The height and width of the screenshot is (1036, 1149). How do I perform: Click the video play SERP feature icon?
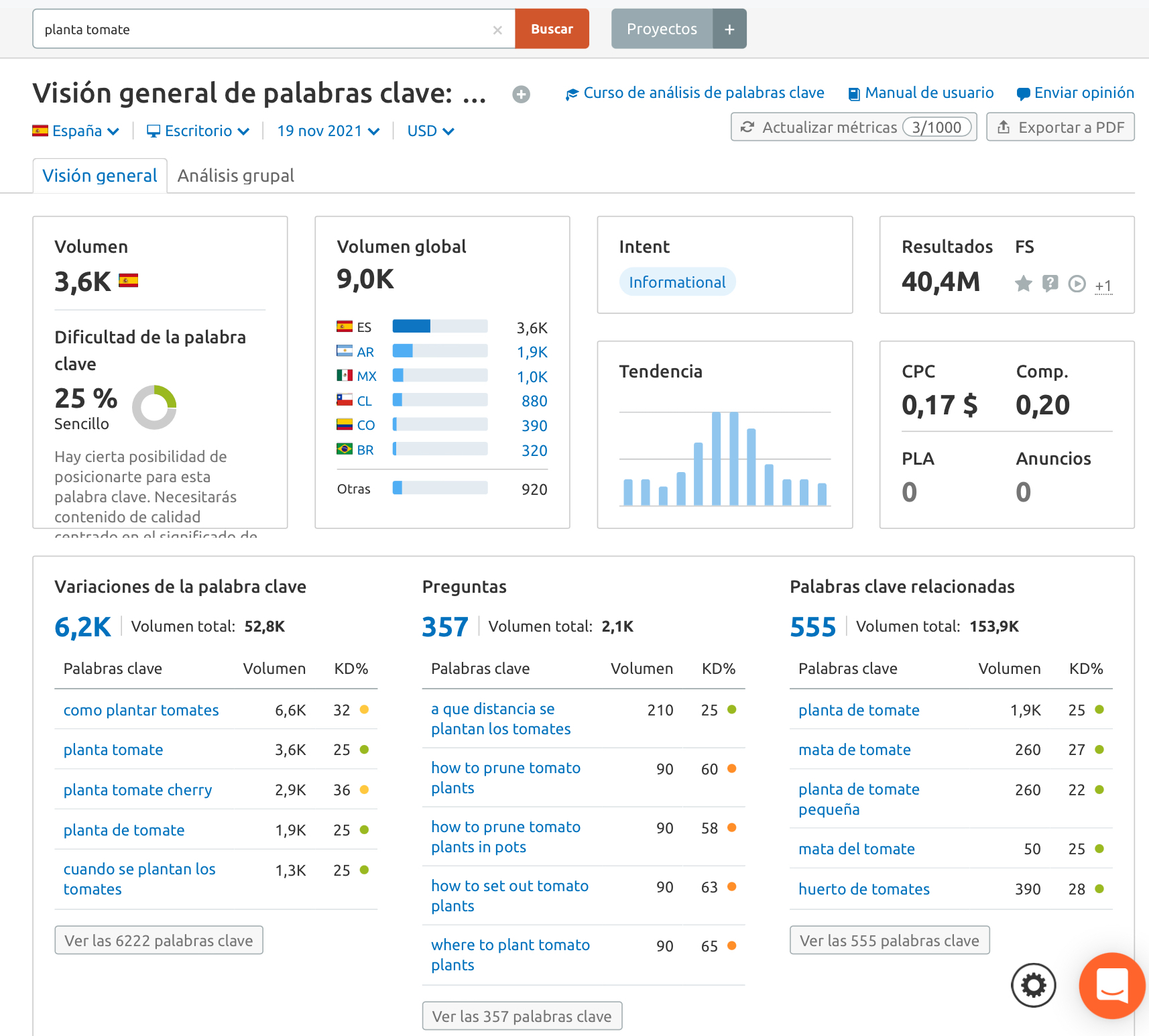pos(1077,284)
